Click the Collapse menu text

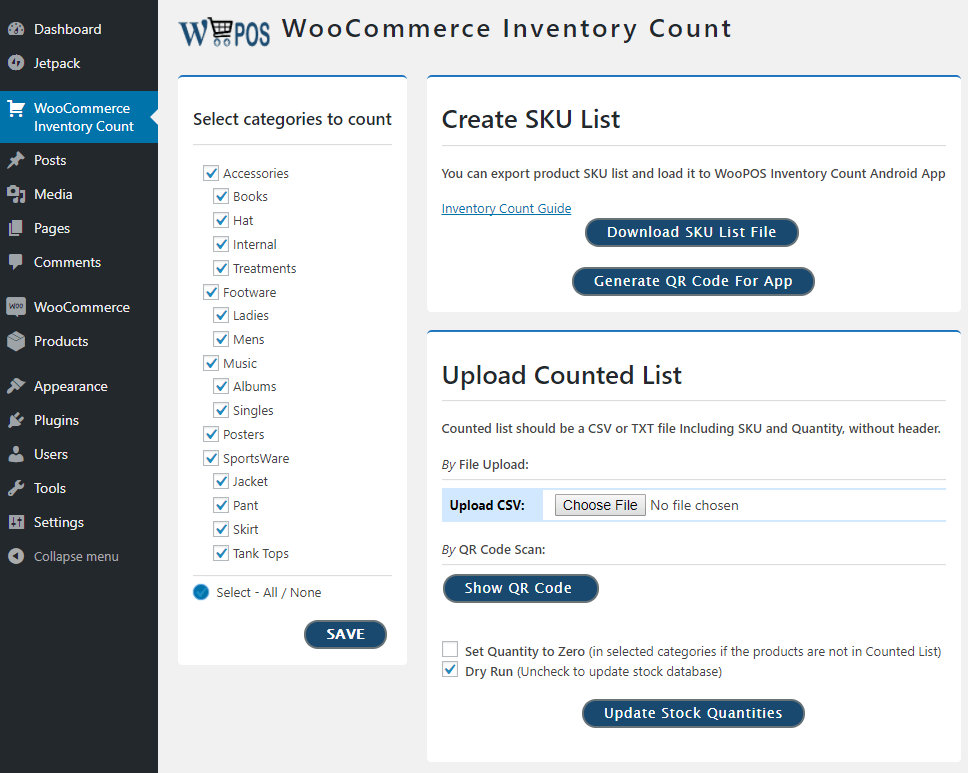pyautogui.click(x=76, y=556)
